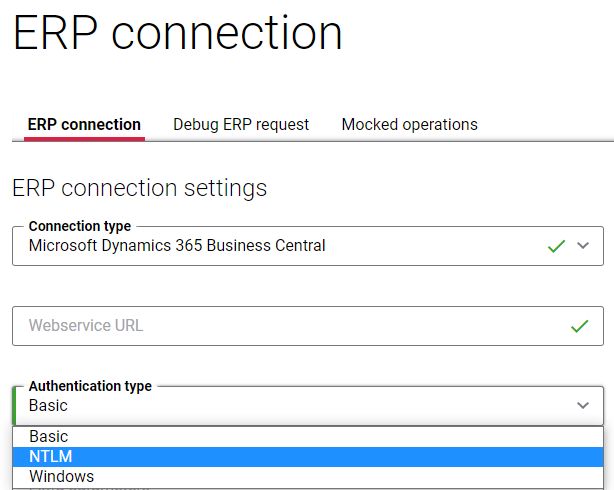
Task: Click the ERP connection settings heading
Action: [x=139, y=188]
